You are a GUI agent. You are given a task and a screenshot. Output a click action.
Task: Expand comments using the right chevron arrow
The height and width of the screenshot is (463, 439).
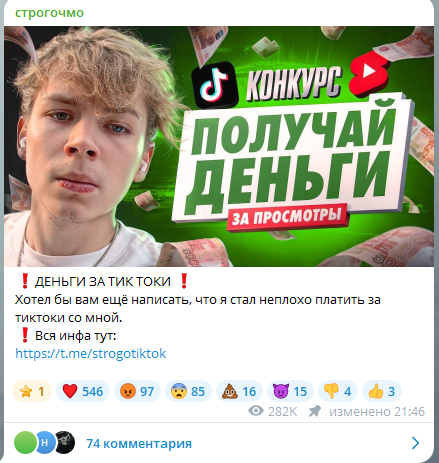pyautogui.click(x=415, y=443)
